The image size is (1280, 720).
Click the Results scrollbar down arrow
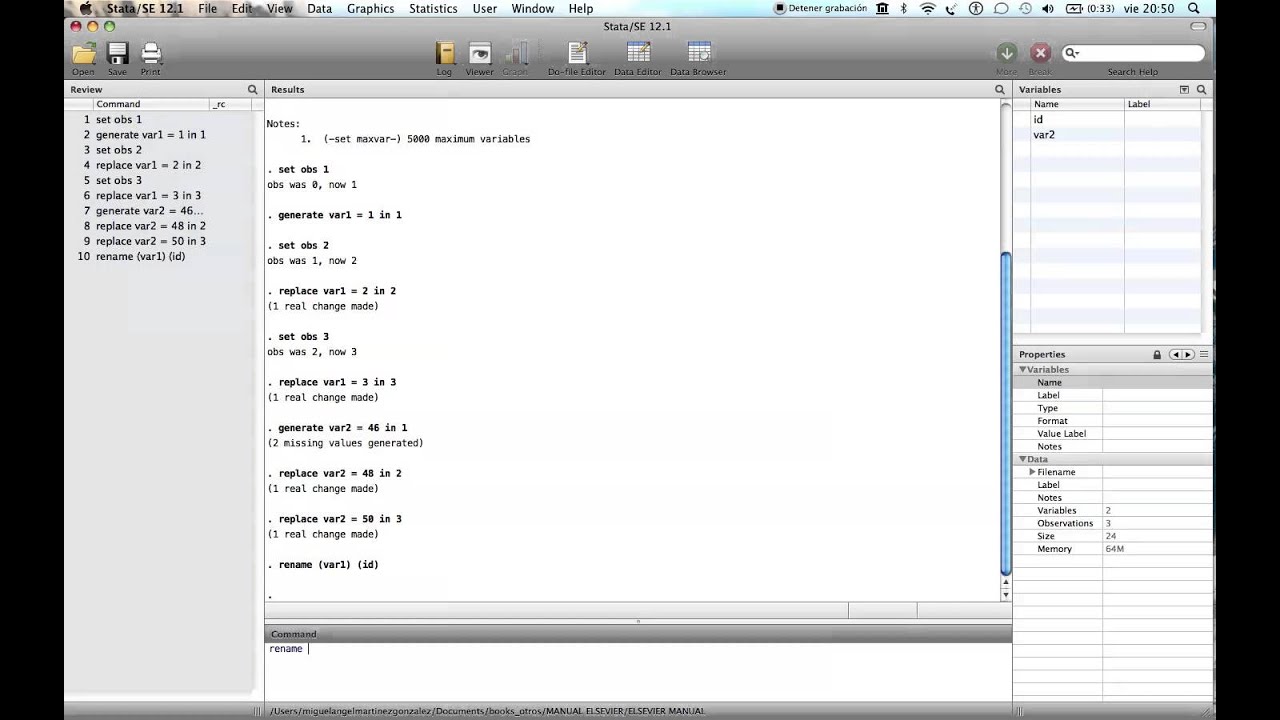1006,594
